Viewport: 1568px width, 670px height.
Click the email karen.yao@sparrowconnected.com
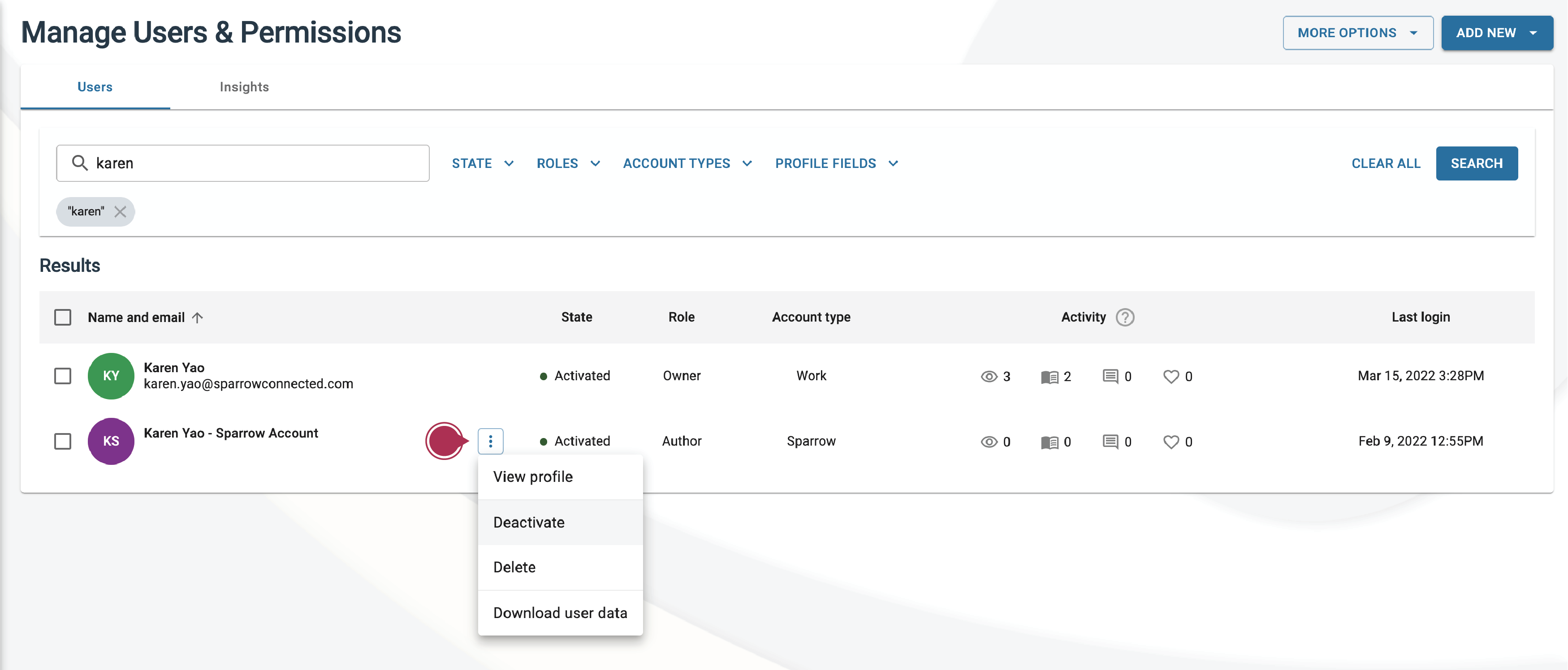pyautogui.click(x=248, y=384)
